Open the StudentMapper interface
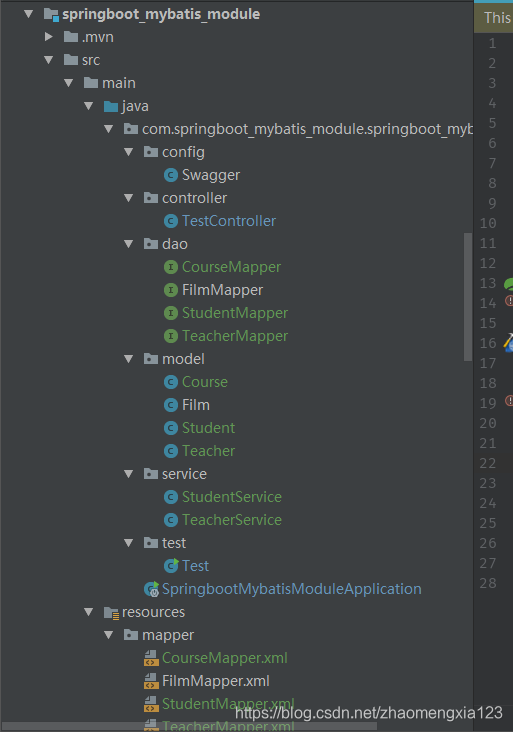Image resolution: width=513 pixels, height=732 pixels. point(235,313)
